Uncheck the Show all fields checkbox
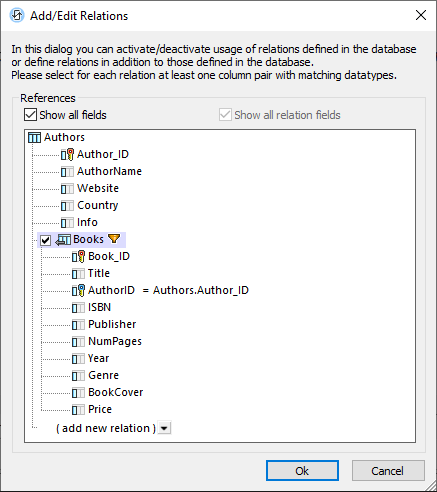Viewport: 437px width, 492px height. point(30,115)
